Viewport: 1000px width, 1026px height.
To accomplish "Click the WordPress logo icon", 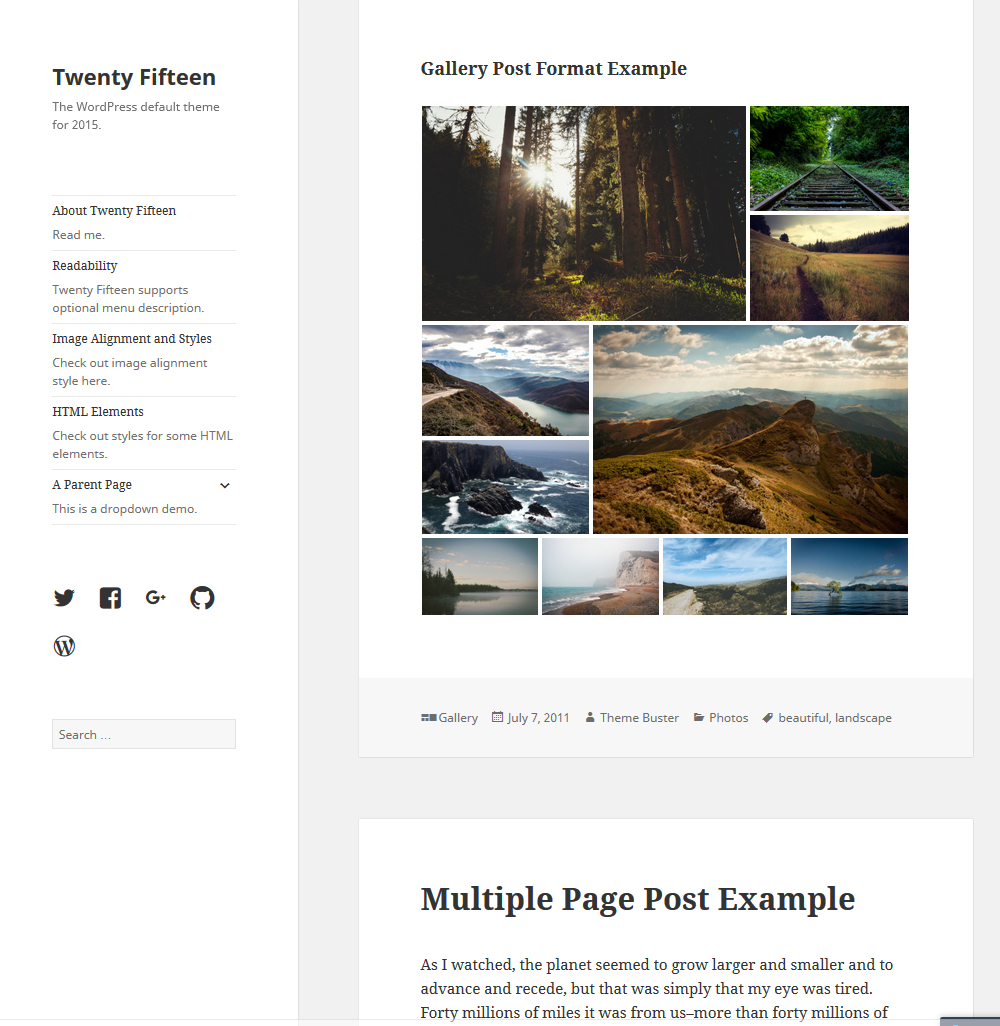I will point(64,646).
